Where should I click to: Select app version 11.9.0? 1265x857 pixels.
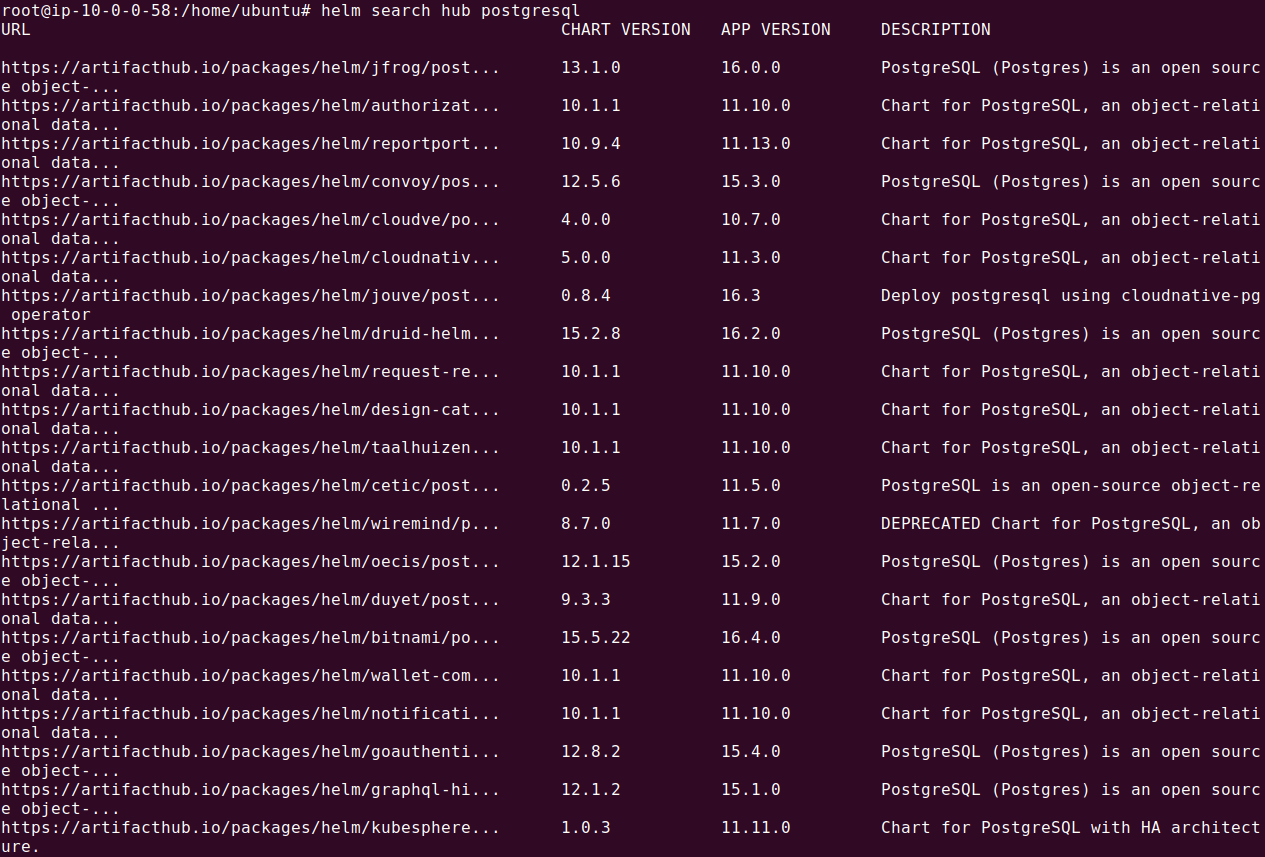[x=751, y=600]
